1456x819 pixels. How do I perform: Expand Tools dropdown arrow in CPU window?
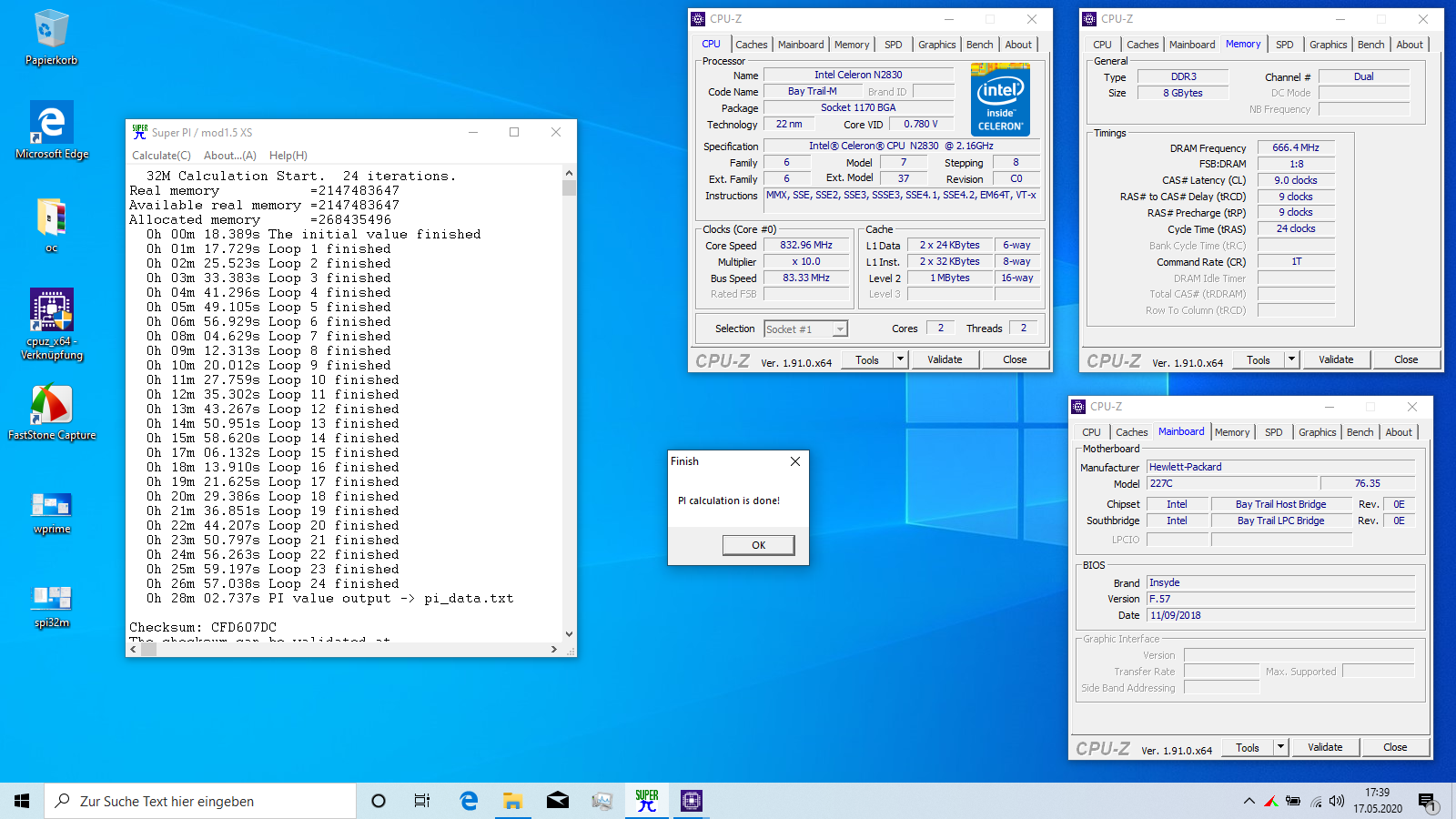901,359
